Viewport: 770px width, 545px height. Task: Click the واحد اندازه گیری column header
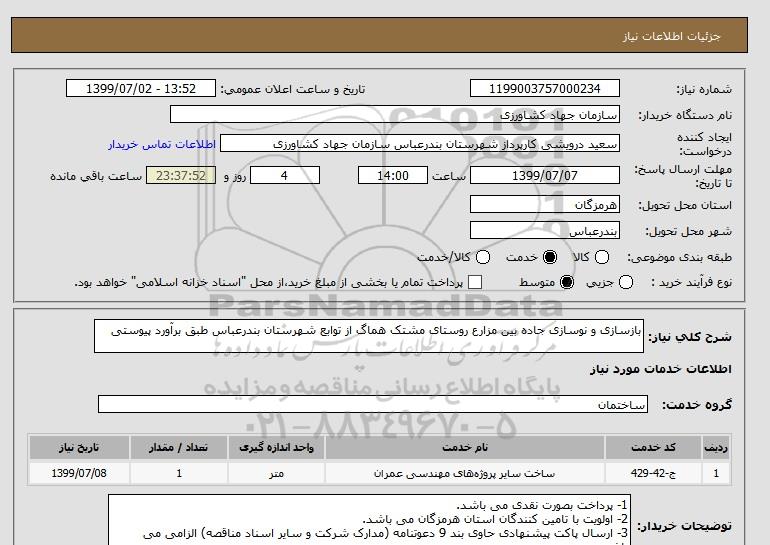(x=276, y=447)
